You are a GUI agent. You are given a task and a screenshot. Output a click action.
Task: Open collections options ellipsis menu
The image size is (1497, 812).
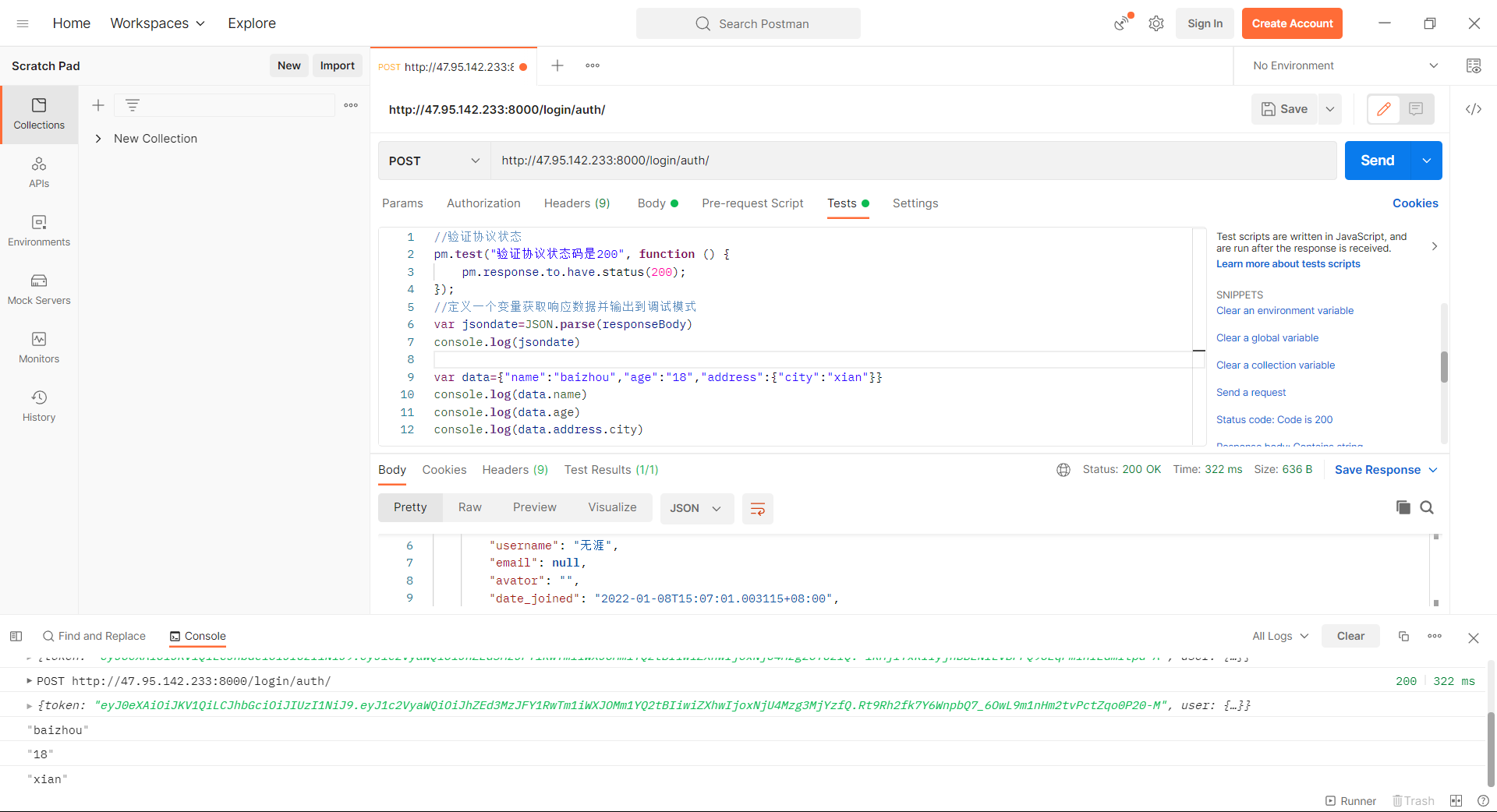(x=351, y=105)
